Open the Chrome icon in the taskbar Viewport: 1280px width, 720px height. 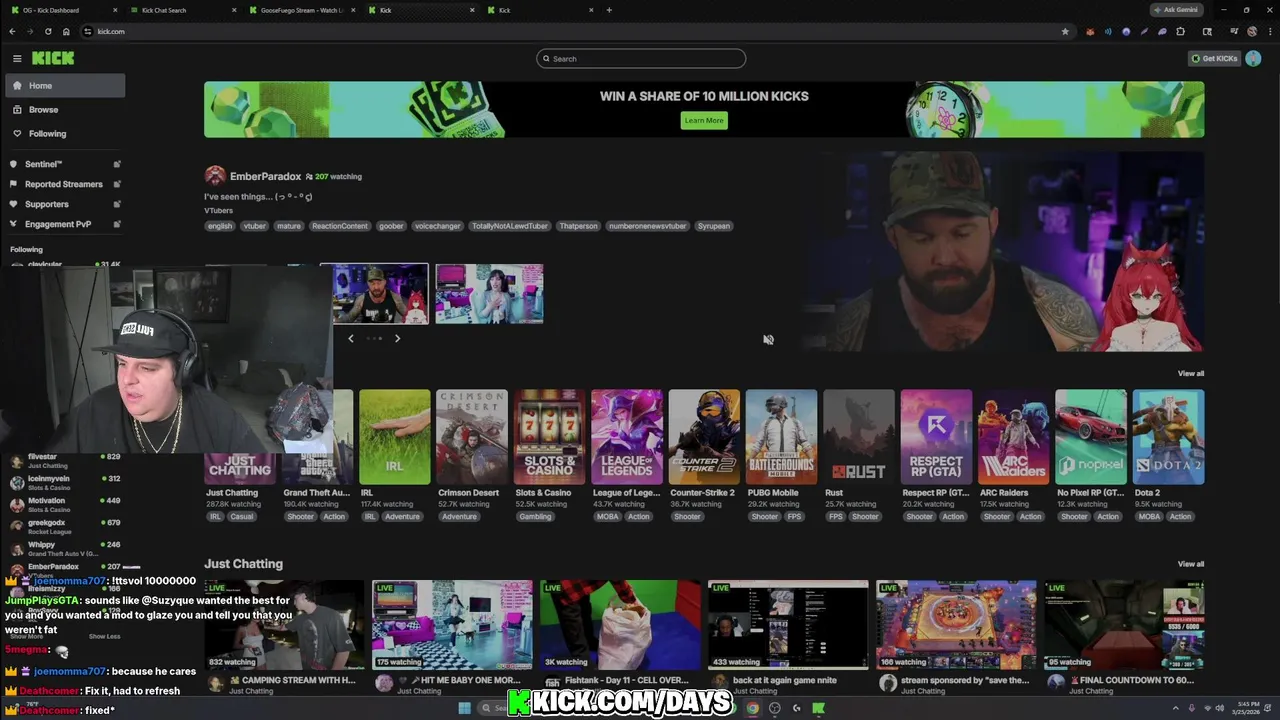753,708
